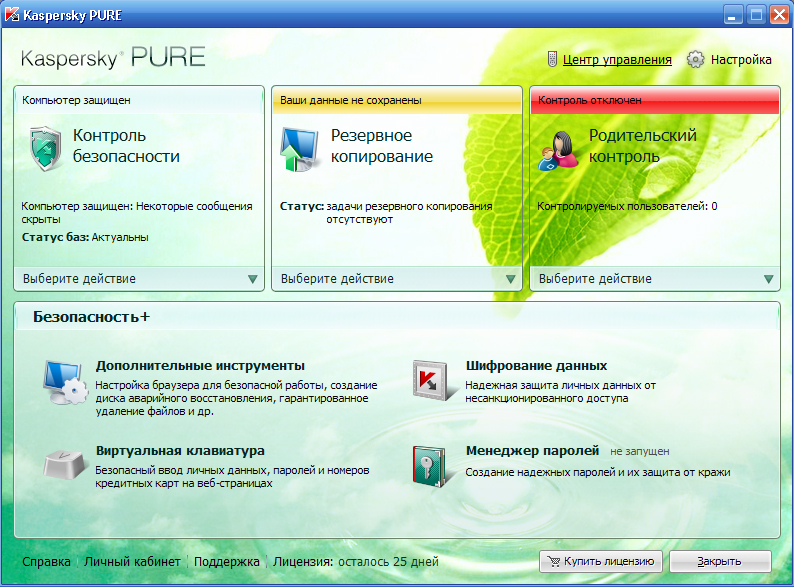Expand Выберите действие under Контроль безопасности
The width and height of the screenshot is (794, 587).
click(x=139, y=279)
